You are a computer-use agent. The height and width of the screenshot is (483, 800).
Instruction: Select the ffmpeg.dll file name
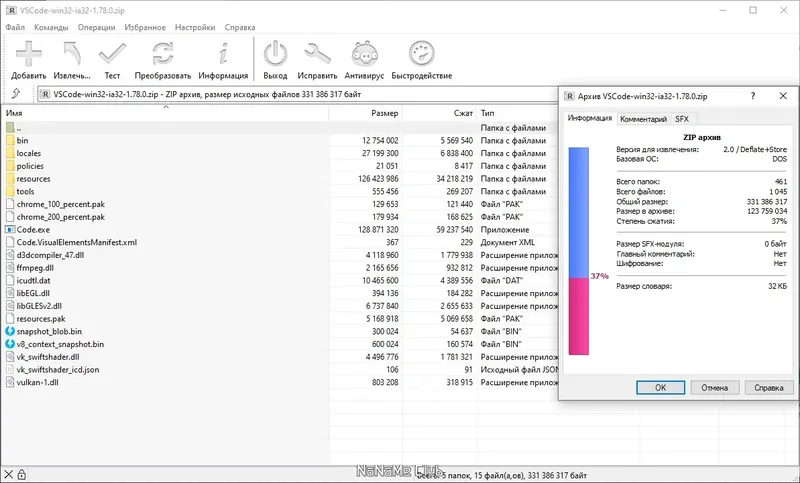[x=35, y=268]
